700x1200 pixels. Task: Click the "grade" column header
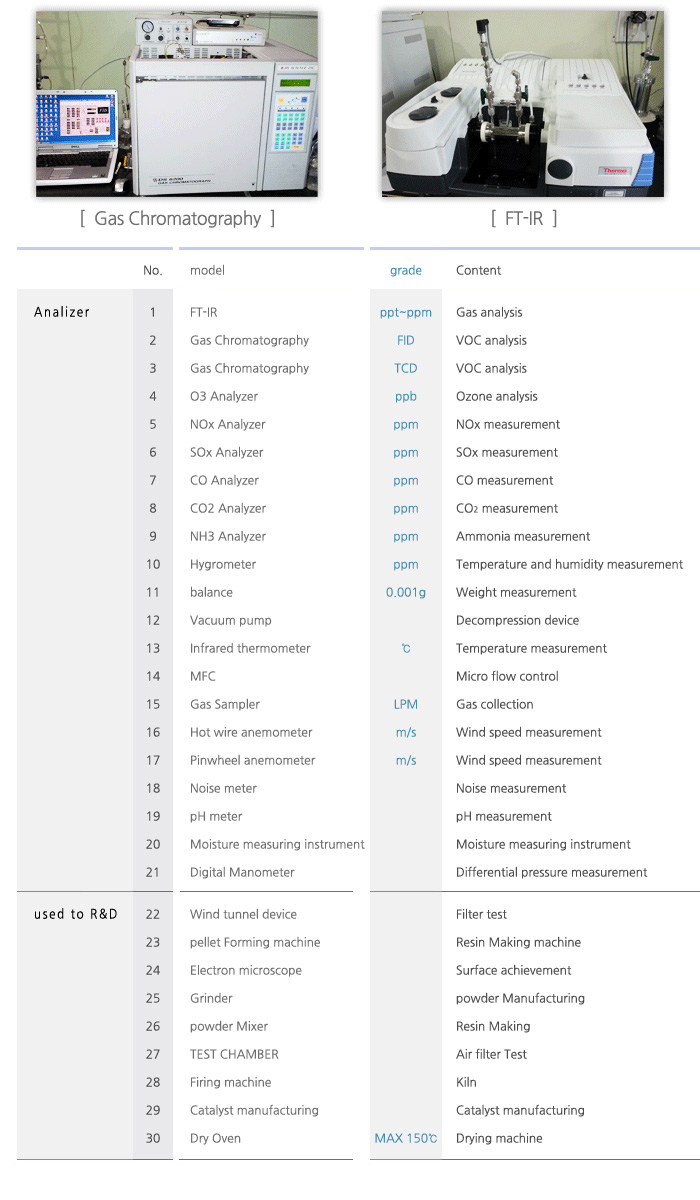point(406,270)
